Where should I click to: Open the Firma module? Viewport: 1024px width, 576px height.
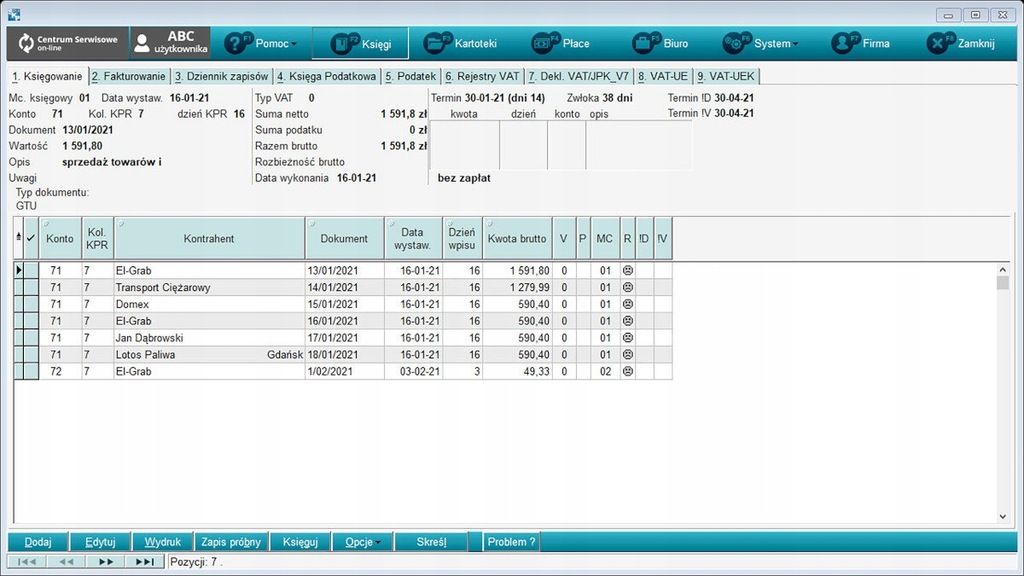(860, 44)
